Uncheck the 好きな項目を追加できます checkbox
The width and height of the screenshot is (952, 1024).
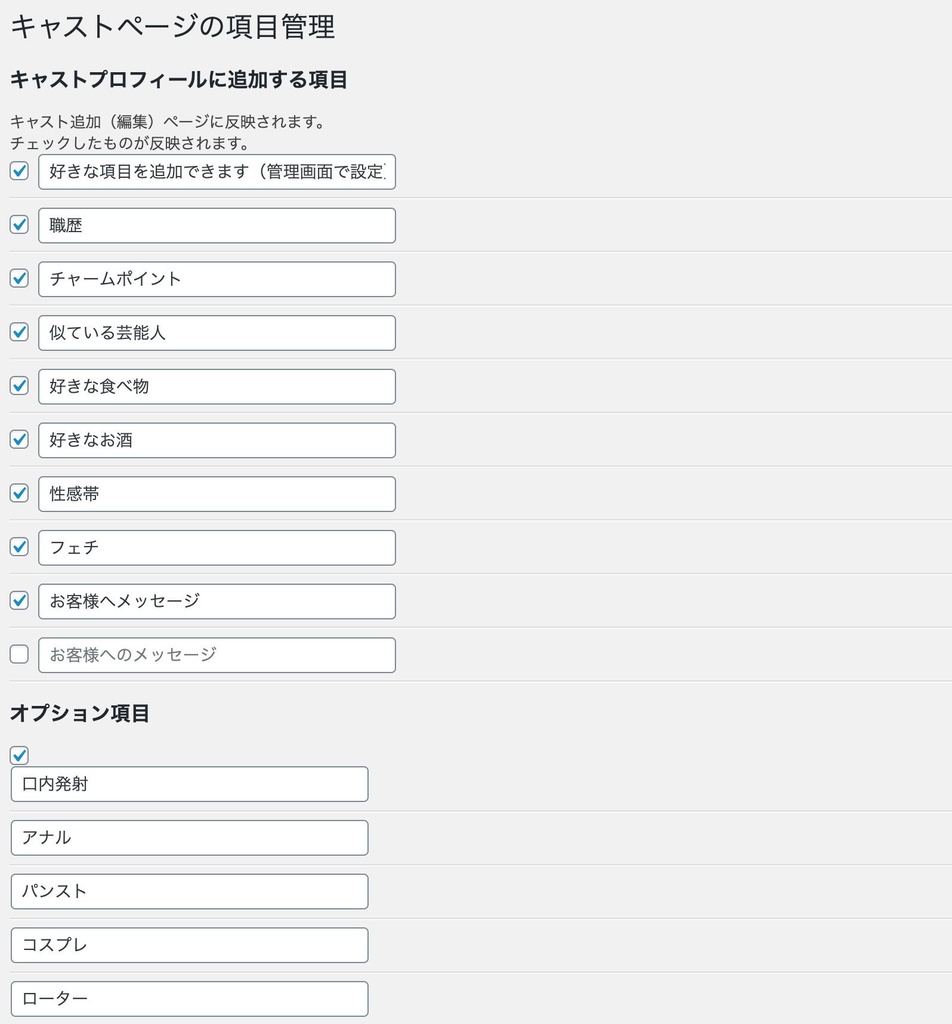click(18, 171)
